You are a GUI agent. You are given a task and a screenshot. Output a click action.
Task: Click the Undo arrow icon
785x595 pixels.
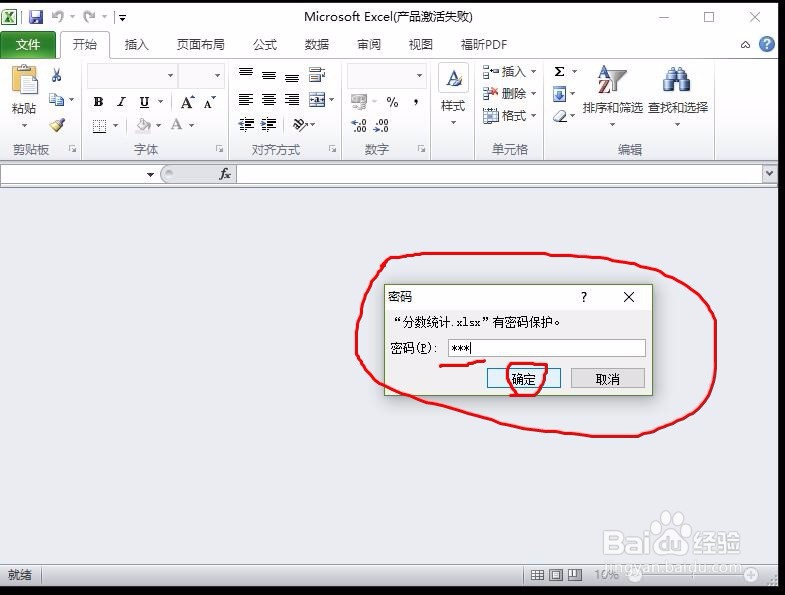coord(58,17)
